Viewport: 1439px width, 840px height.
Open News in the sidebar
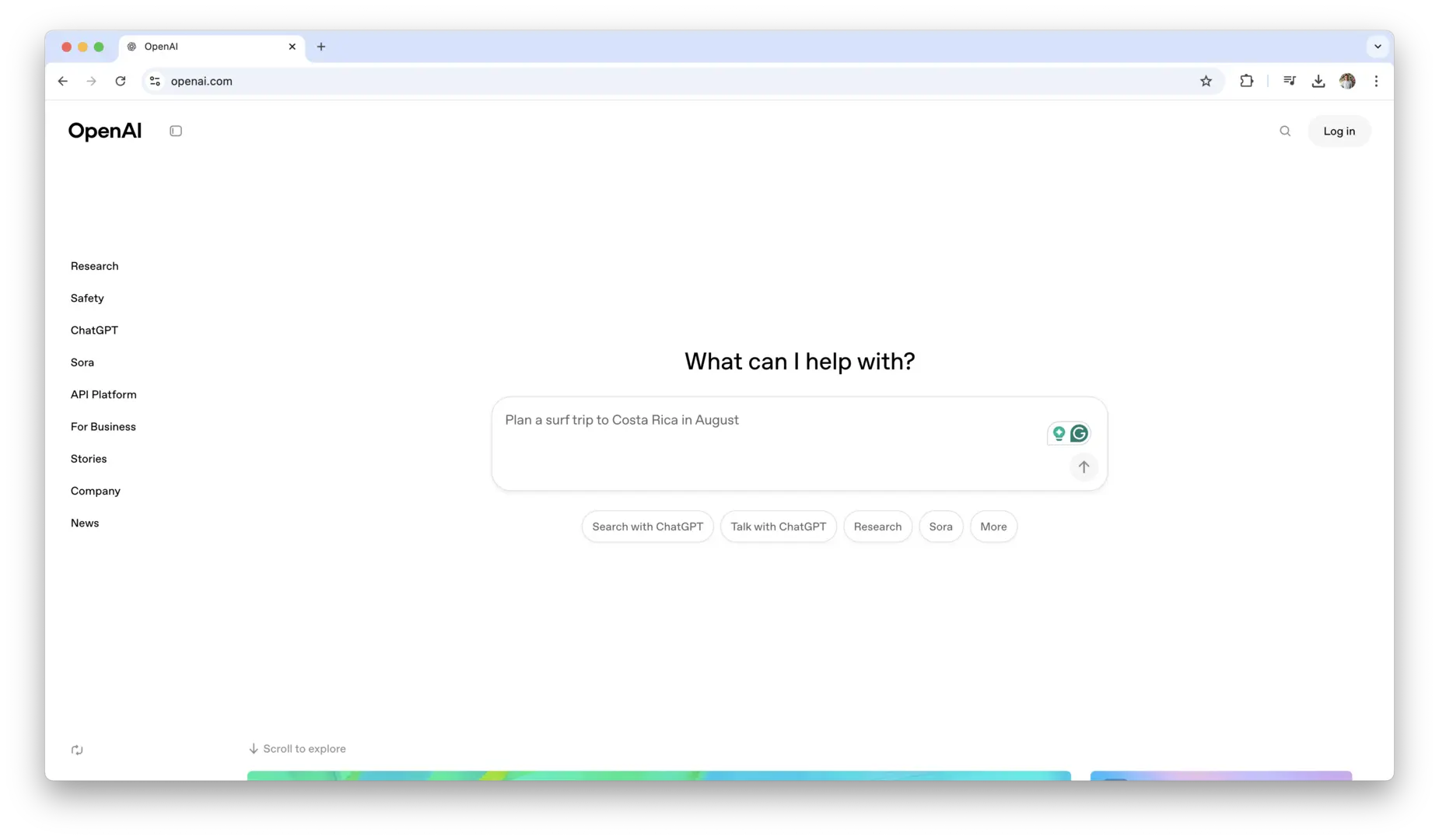point(85,523)
